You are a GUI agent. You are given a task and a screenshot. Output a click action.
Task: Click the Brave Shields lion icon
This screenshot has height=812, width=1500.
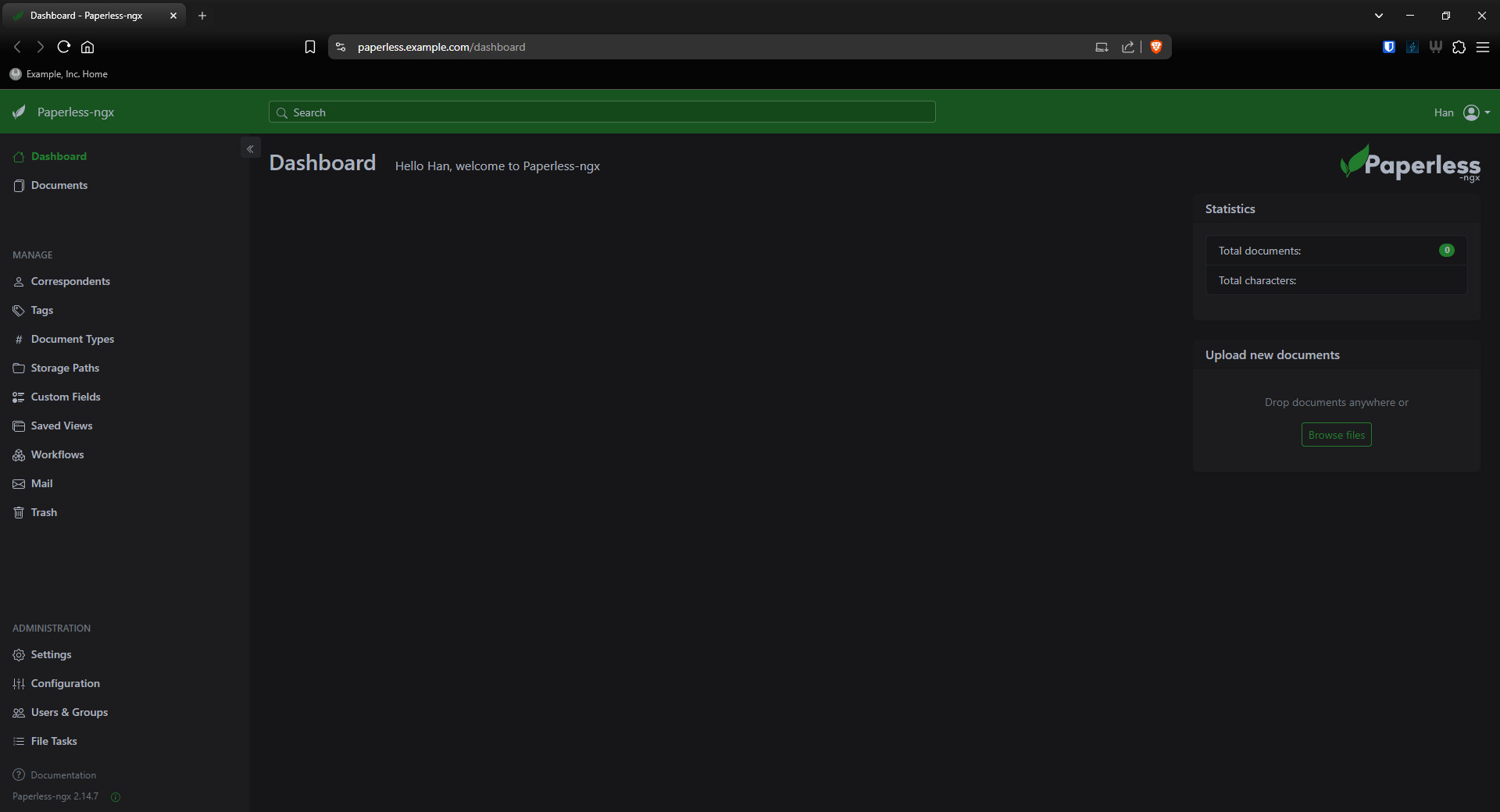click(x=1156, y=47)
